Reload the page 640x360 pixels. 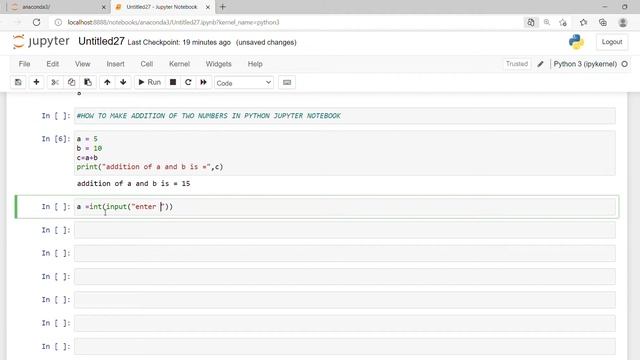36,22
